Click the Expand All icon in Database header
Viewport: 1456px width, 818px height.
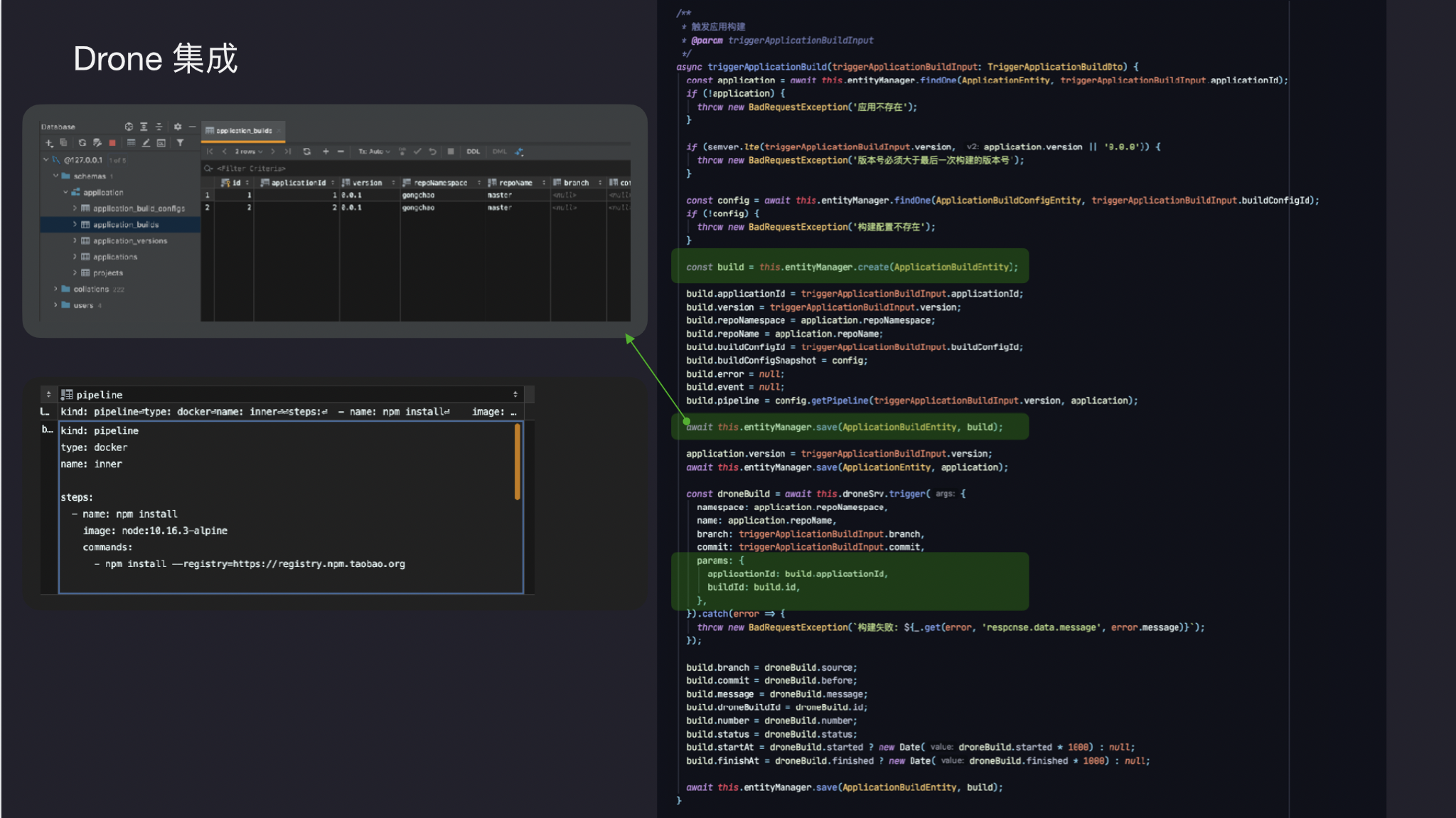coord(144,127)
